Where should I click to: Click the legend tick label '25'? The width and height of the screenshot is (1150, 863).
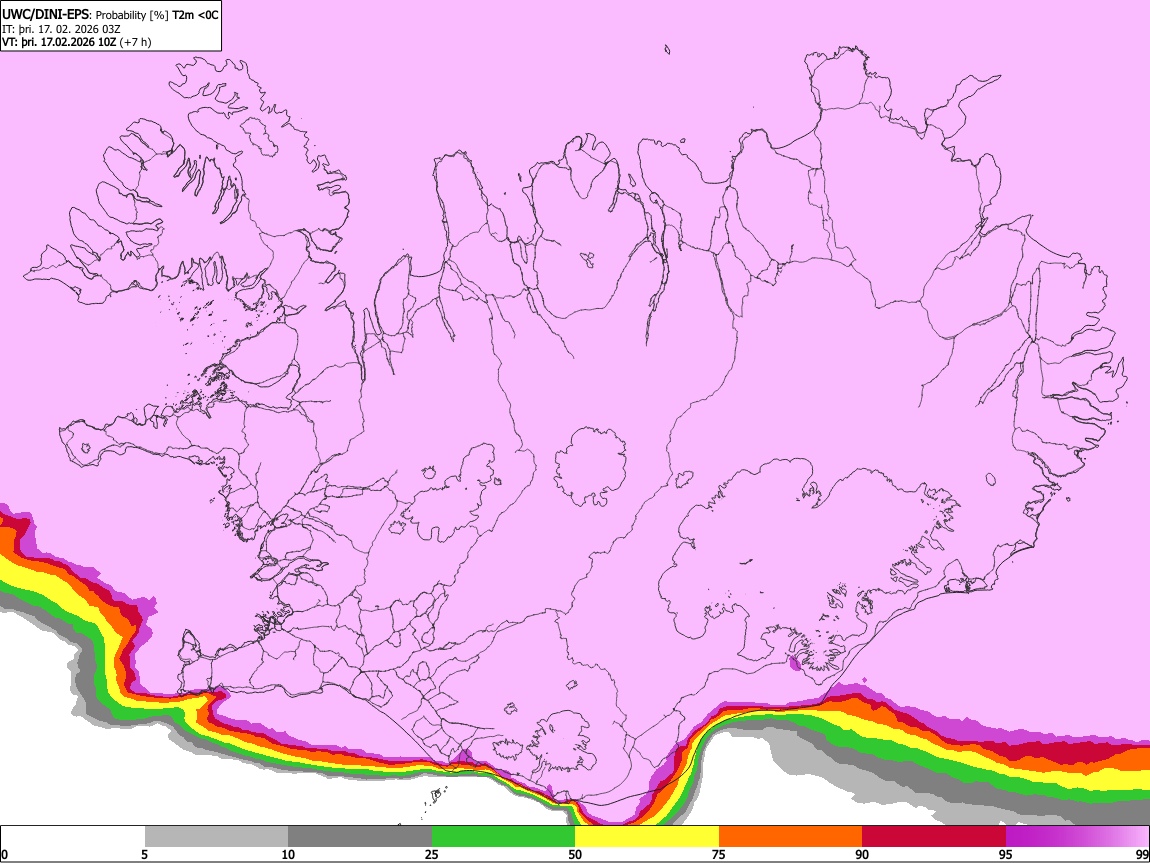[x=432, y=854]
